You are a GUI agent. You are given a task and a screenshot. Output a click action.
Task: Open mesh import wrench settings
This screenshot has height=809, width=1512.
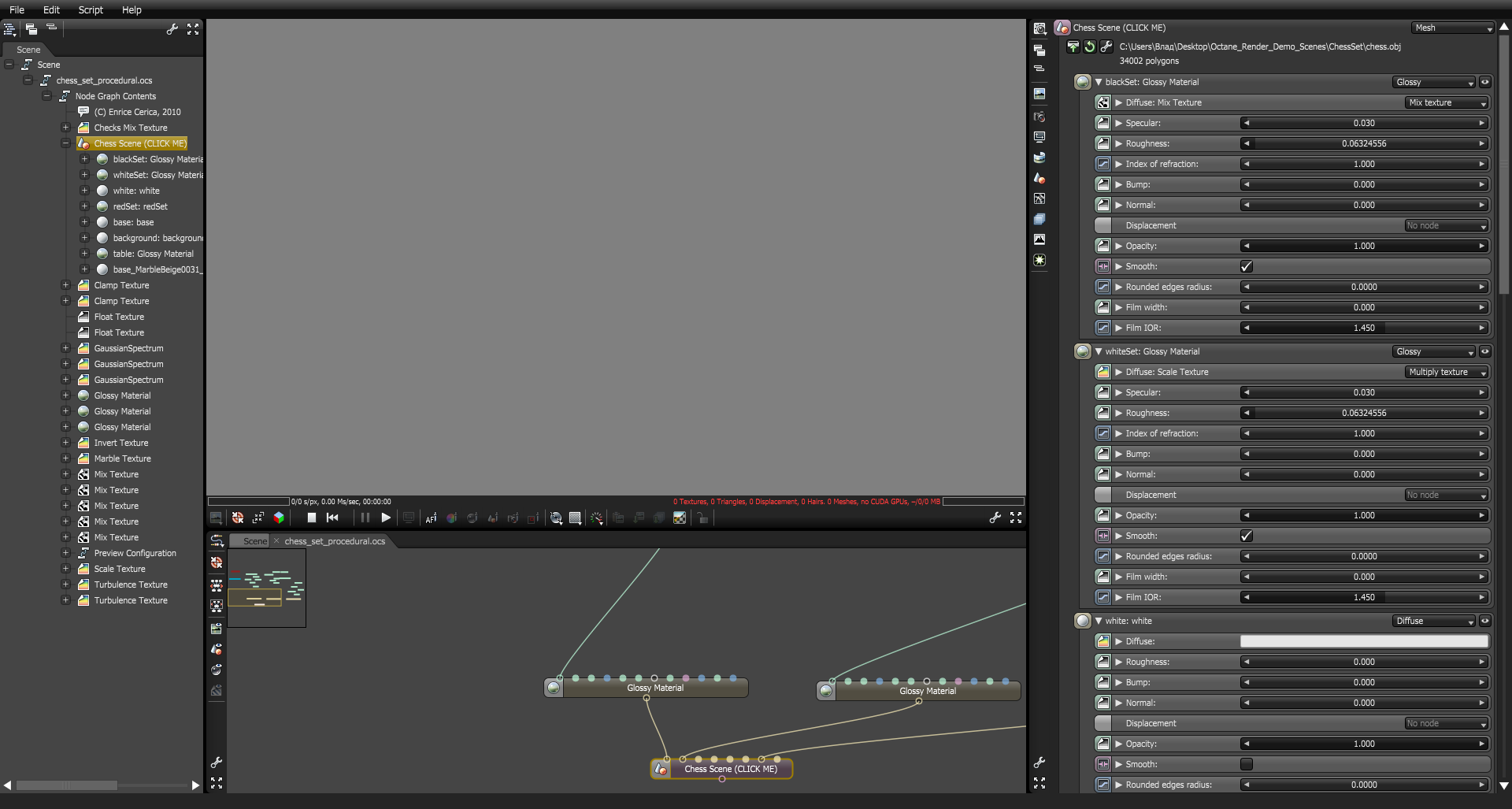pyautogui.click(x=1106, y=46)
